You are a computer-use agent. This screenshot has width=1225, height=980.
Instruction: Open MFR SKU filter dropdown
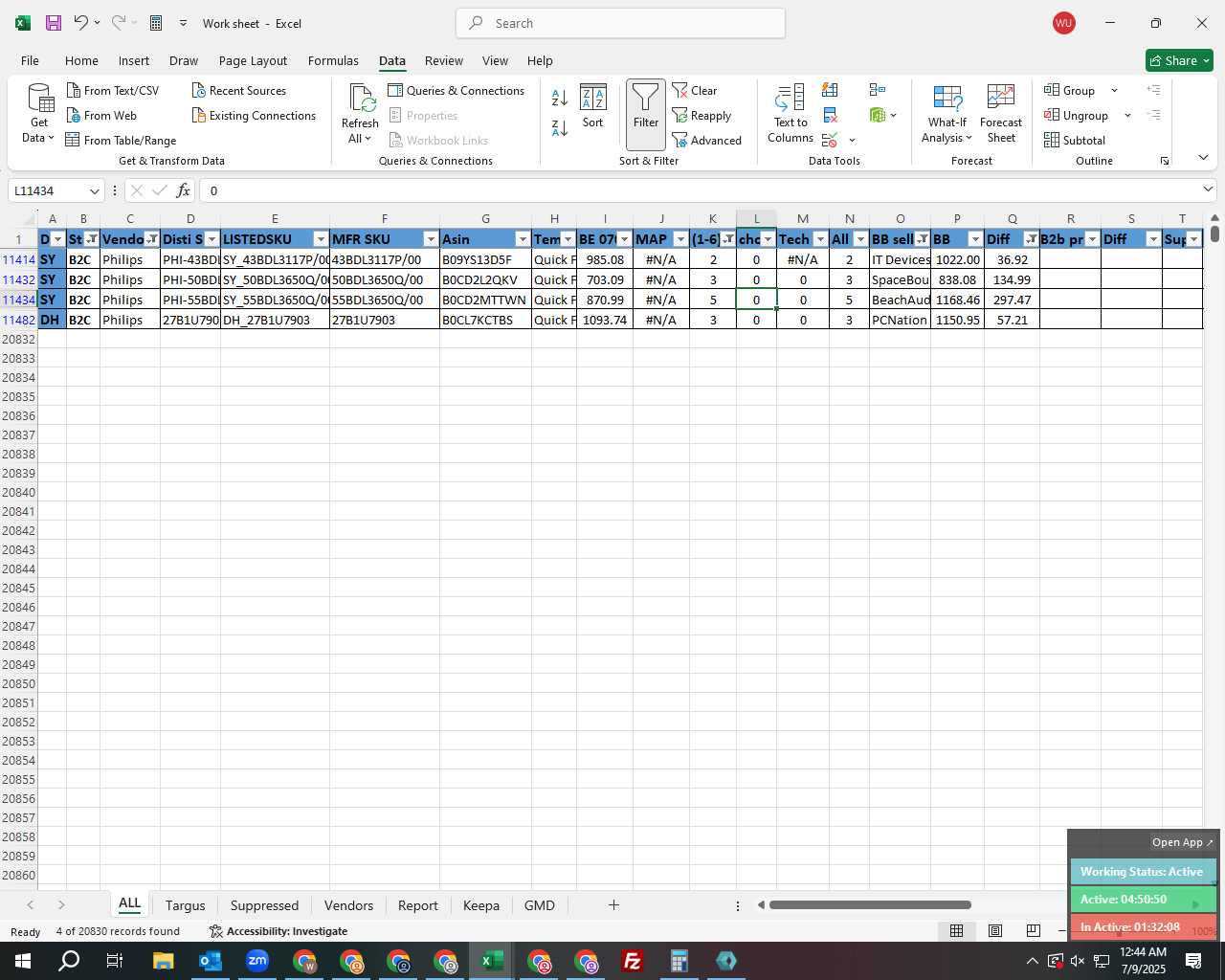[431, 239]
